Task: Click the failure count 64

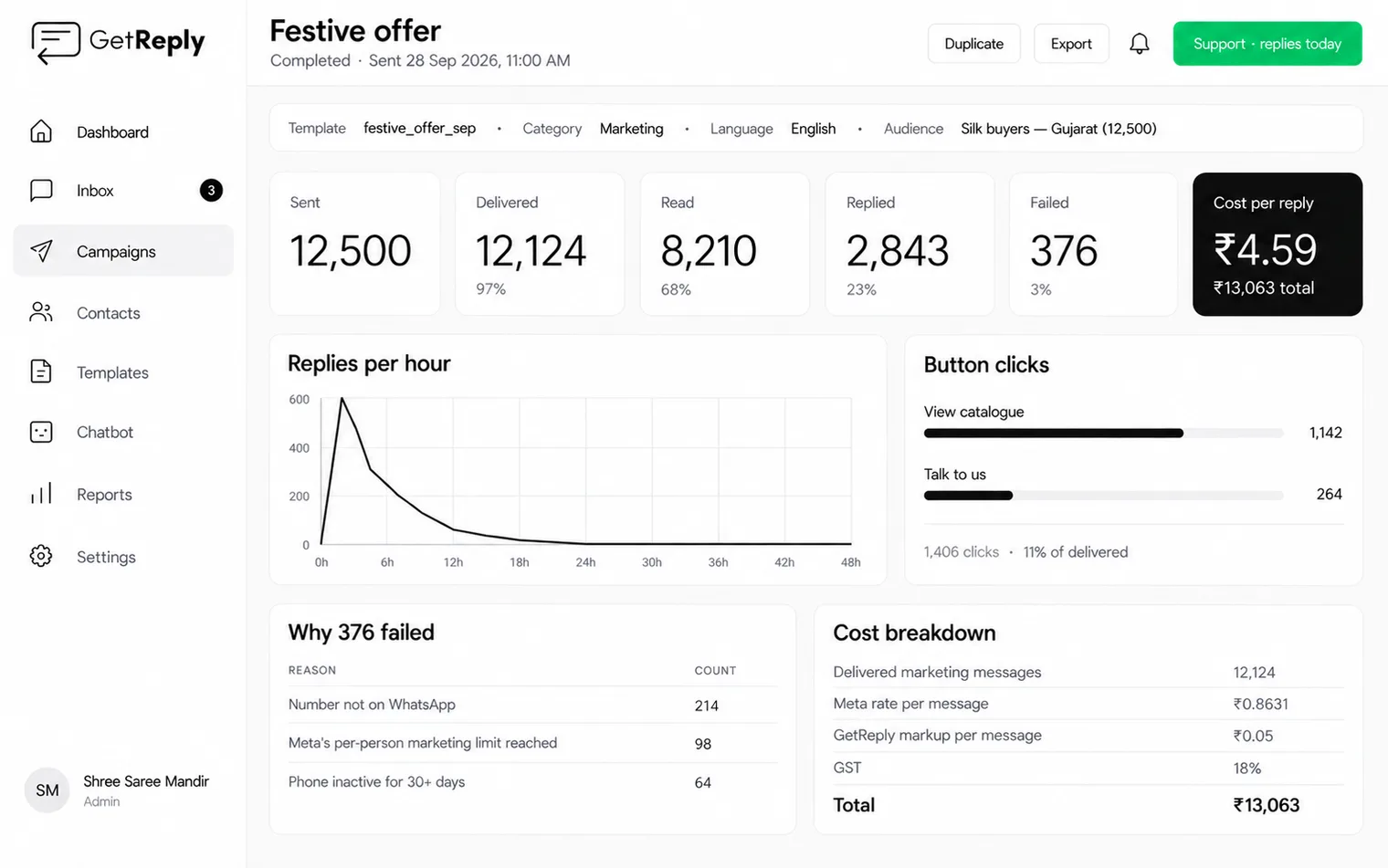Action: [x=702, y=782]
